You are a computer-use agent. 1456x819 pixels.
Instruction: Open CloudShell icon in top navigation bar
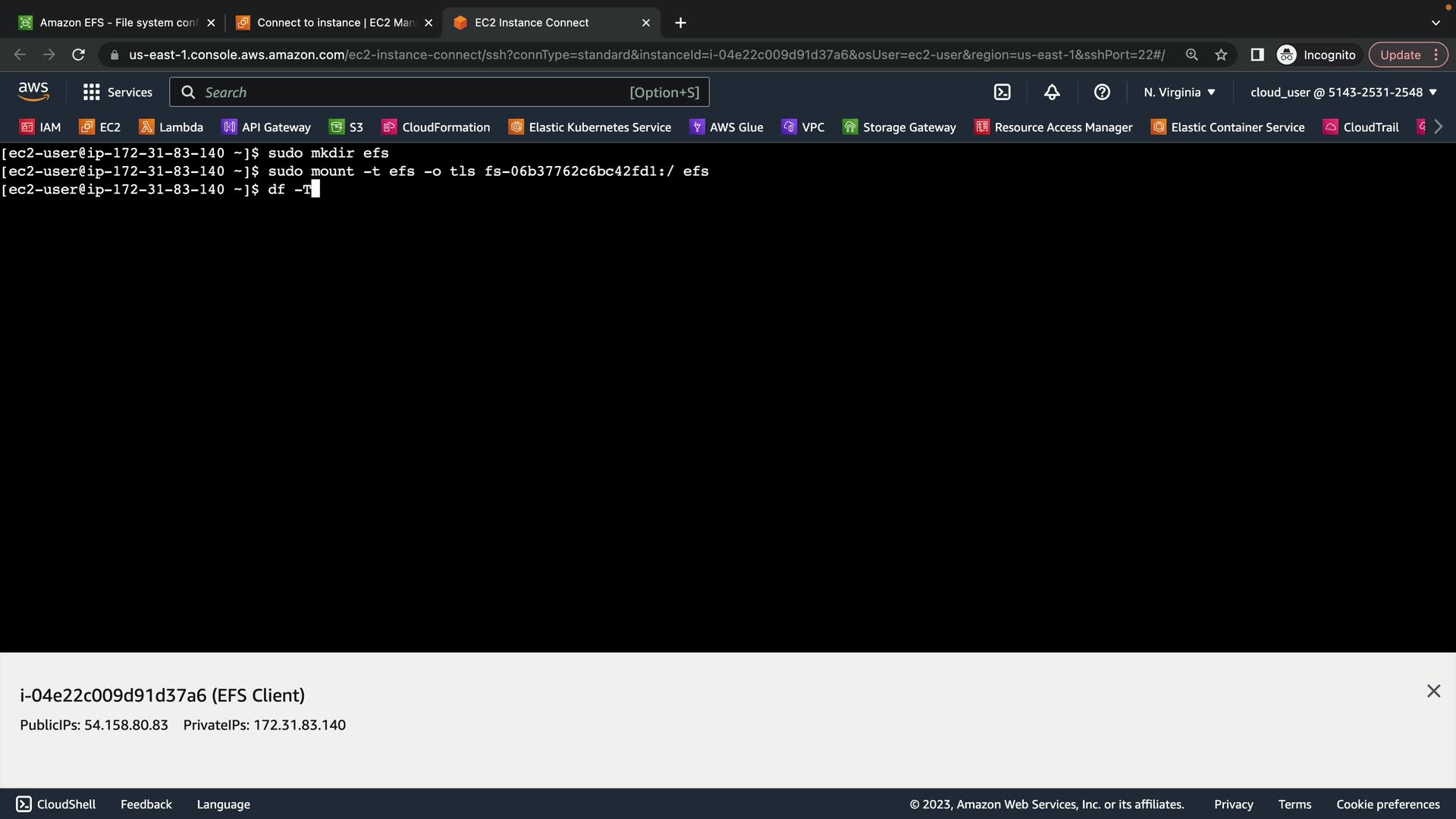pyautogui.click(x=1002, y=93)
